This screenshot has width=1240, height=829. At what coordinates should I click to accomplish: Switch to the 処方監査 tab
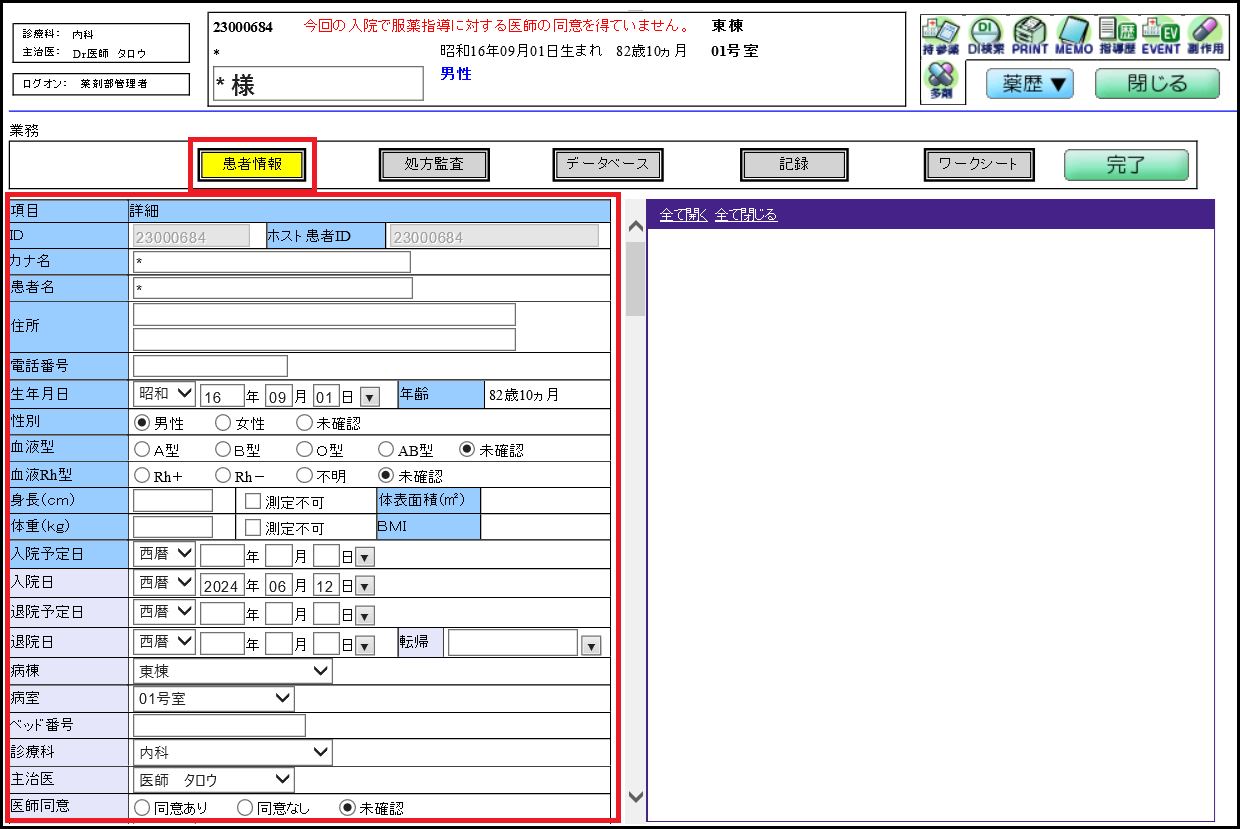434,164
